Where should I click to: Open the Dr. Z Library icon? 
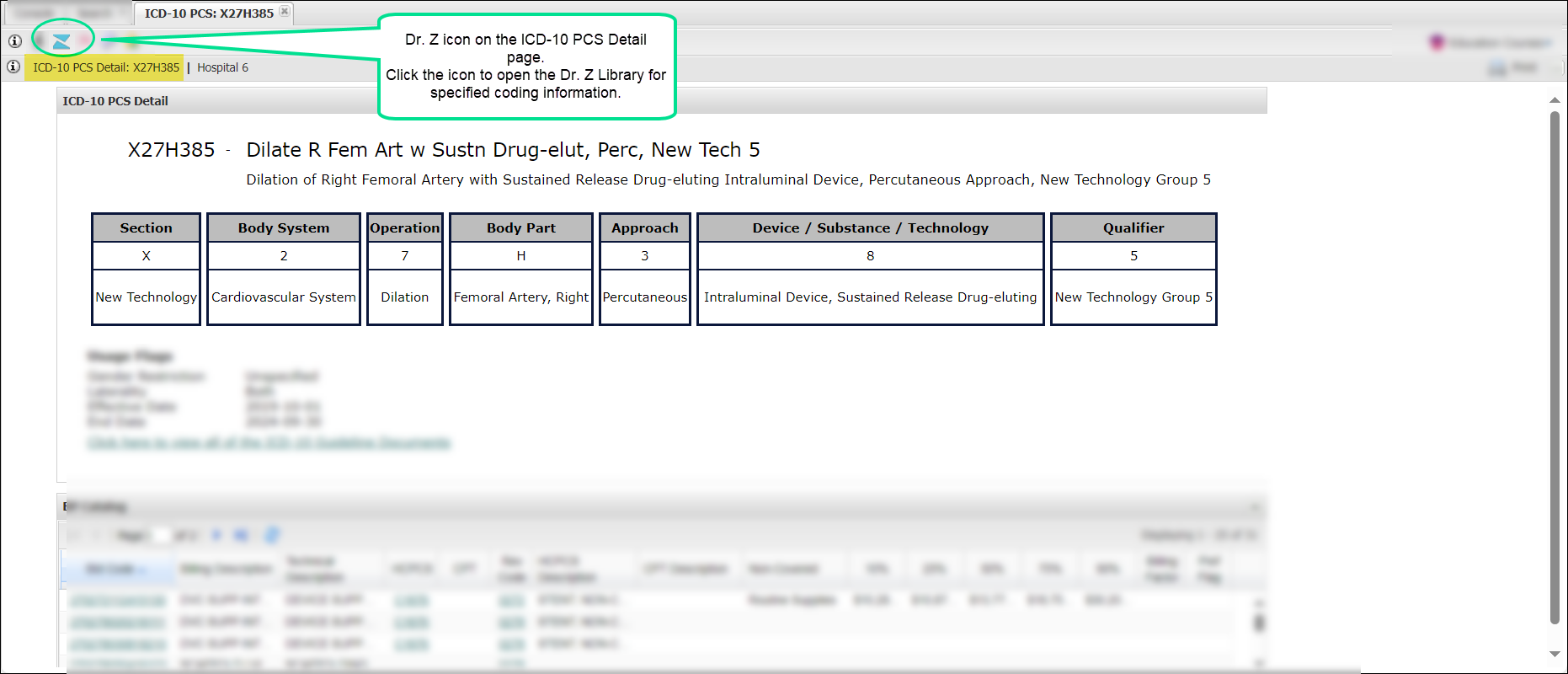click(x=61, y=40)
